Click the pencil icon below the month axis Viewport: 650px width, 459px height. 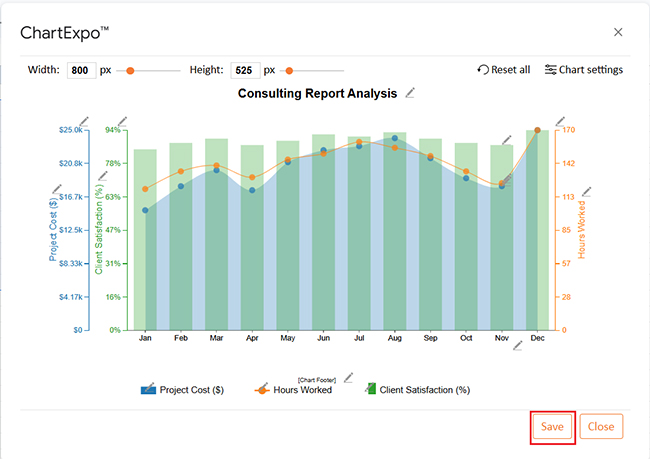click(517, 346)
